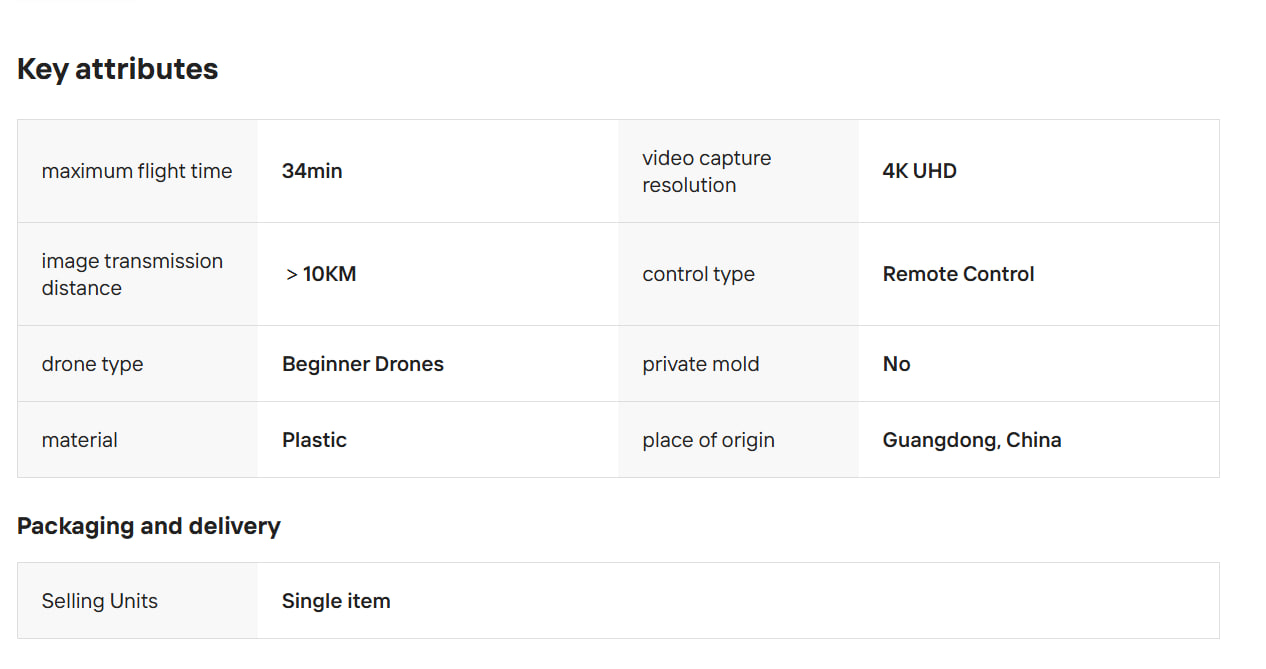Click the "Plastic" material value
The height and width of the screenshot is (669, 1266).
pos(314,440)
